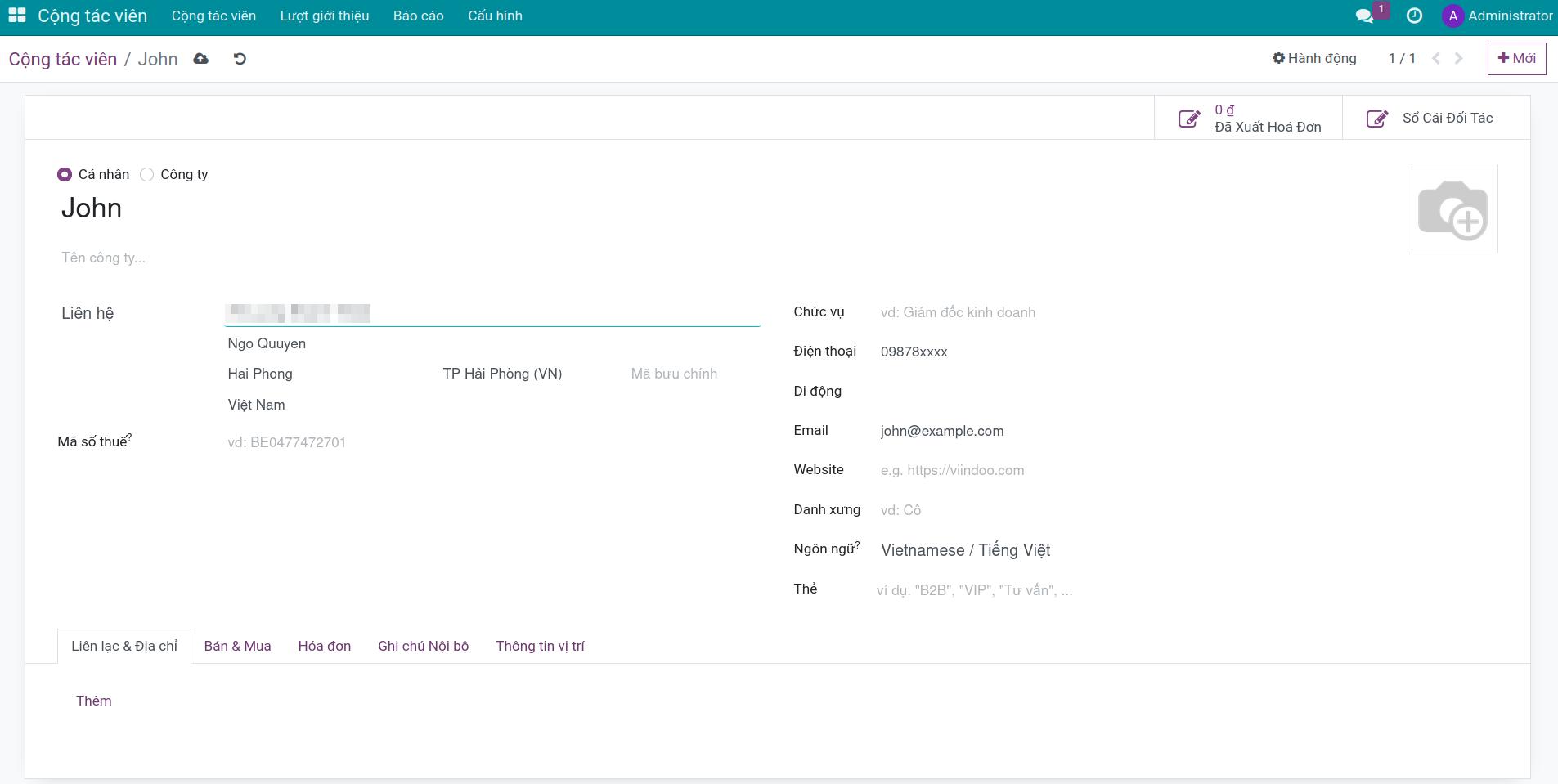This screenshot has width=1558, height=784.
Task: Click the Mã số thuế input field
Action: (492, 442)
